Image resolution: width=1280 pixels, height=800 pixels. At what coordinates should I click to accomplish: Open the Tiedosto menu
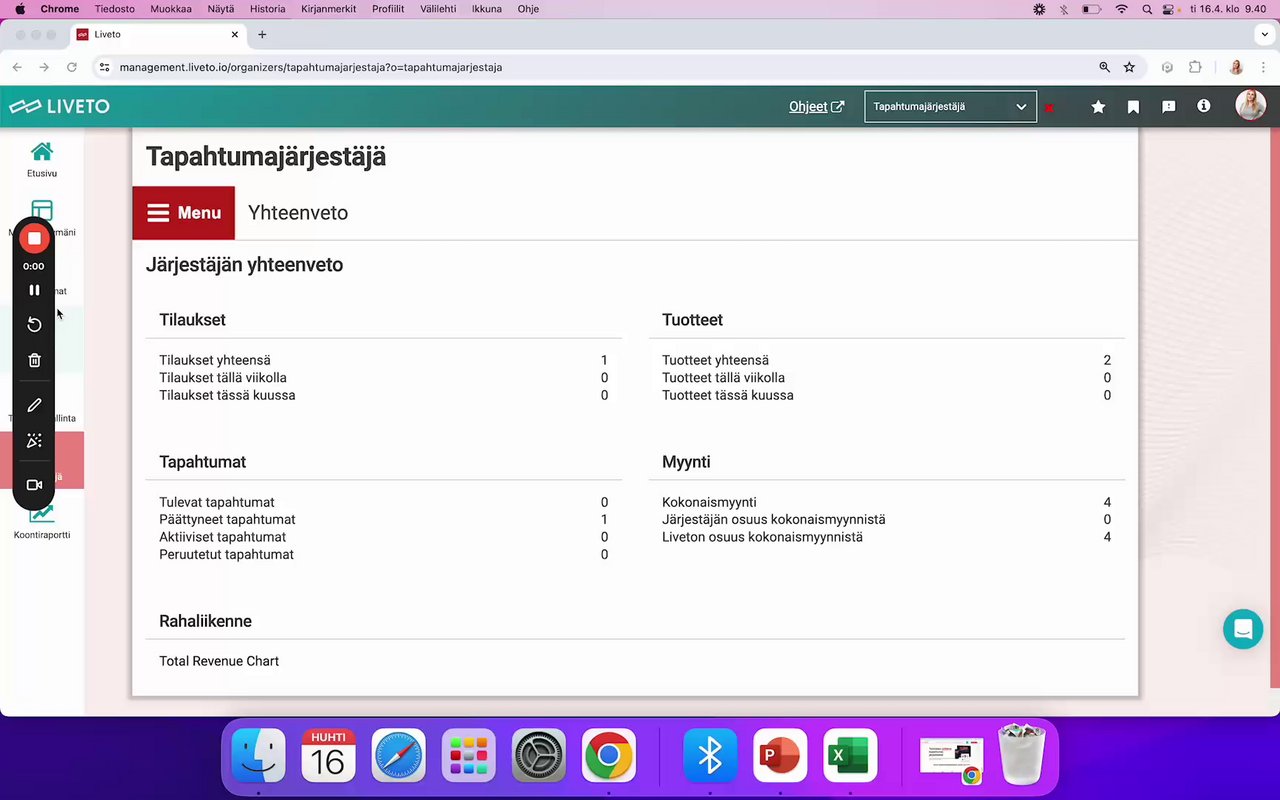(x=115, y=9)
